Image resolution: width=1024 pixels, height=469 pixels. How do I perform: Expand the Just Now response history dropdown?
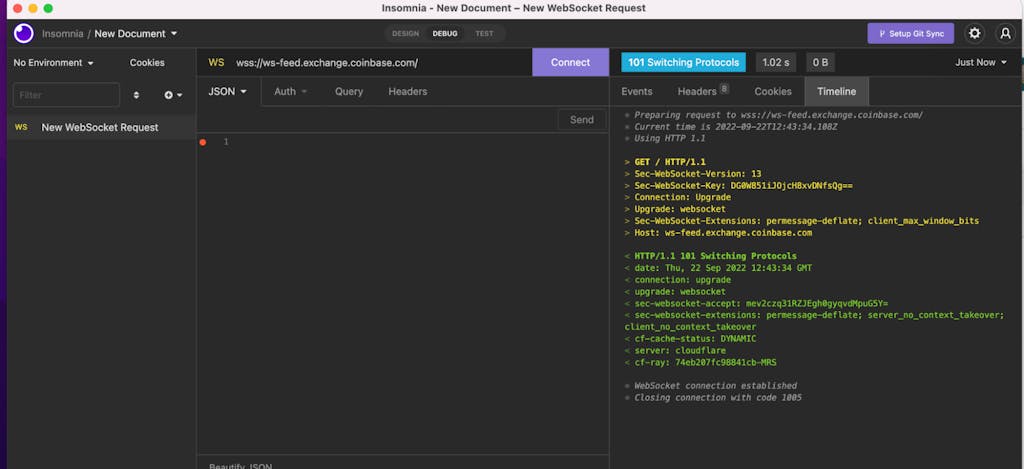point(981,62)
